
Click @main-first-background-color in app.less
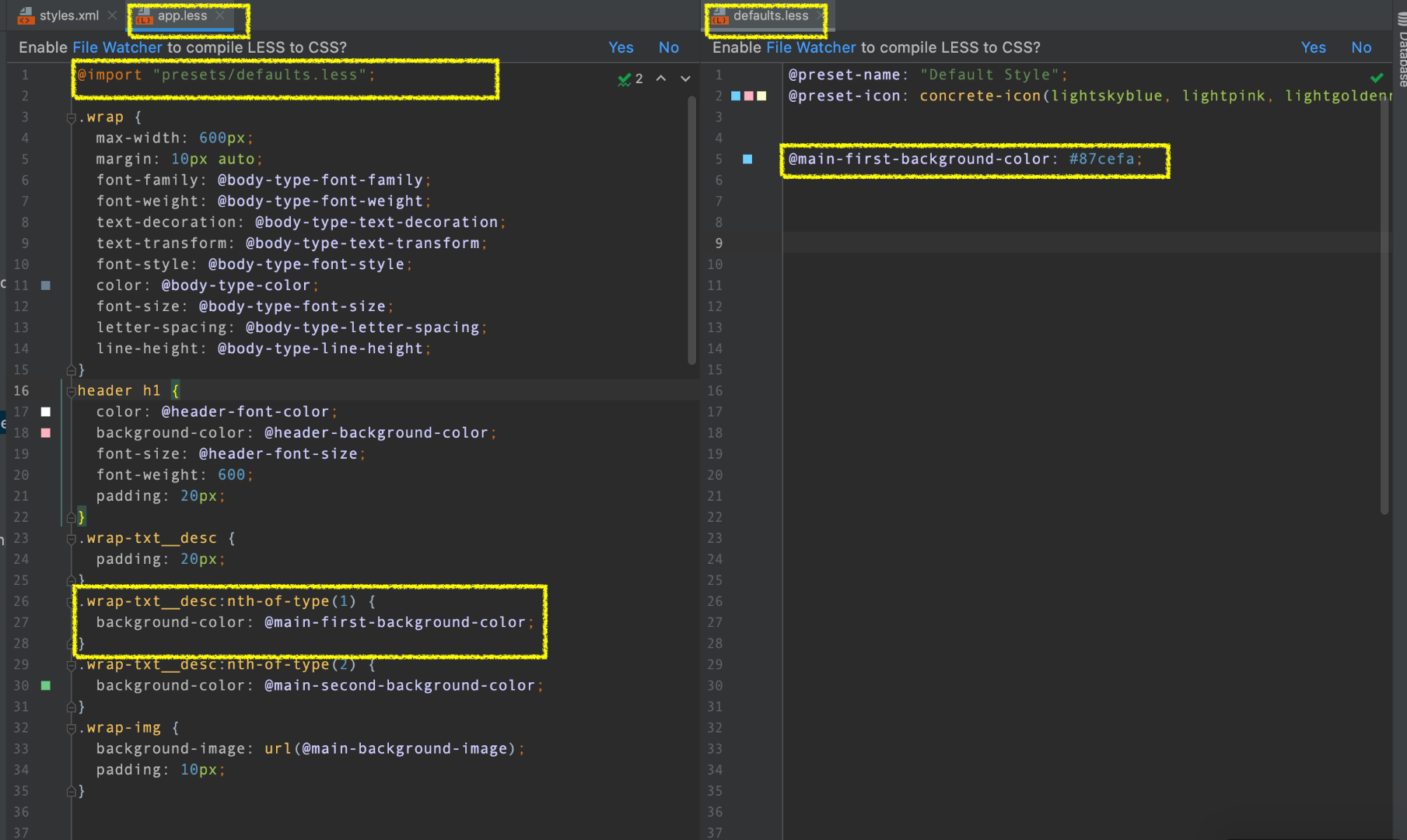[395, 622]
